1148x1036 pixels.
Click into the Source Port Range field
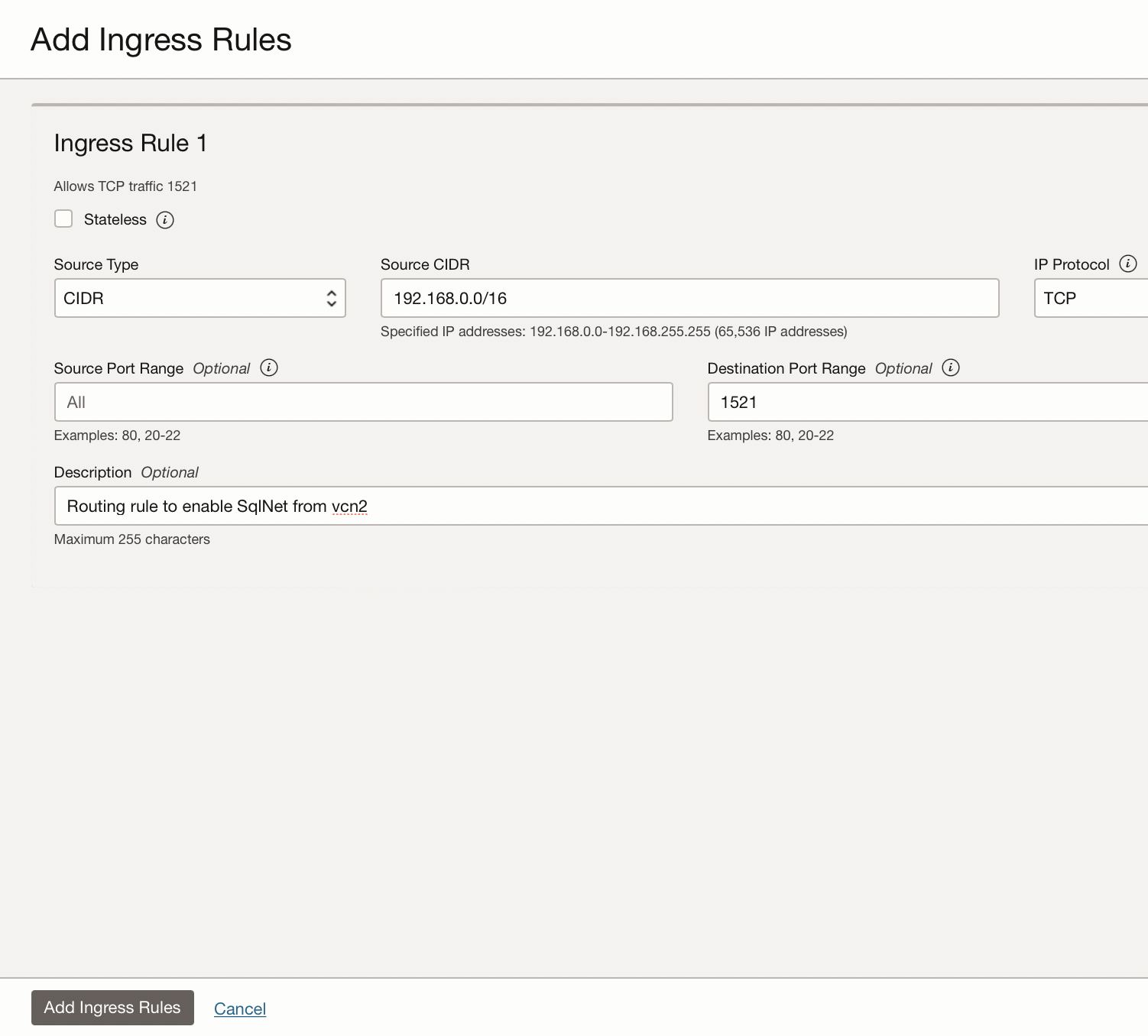363,402
